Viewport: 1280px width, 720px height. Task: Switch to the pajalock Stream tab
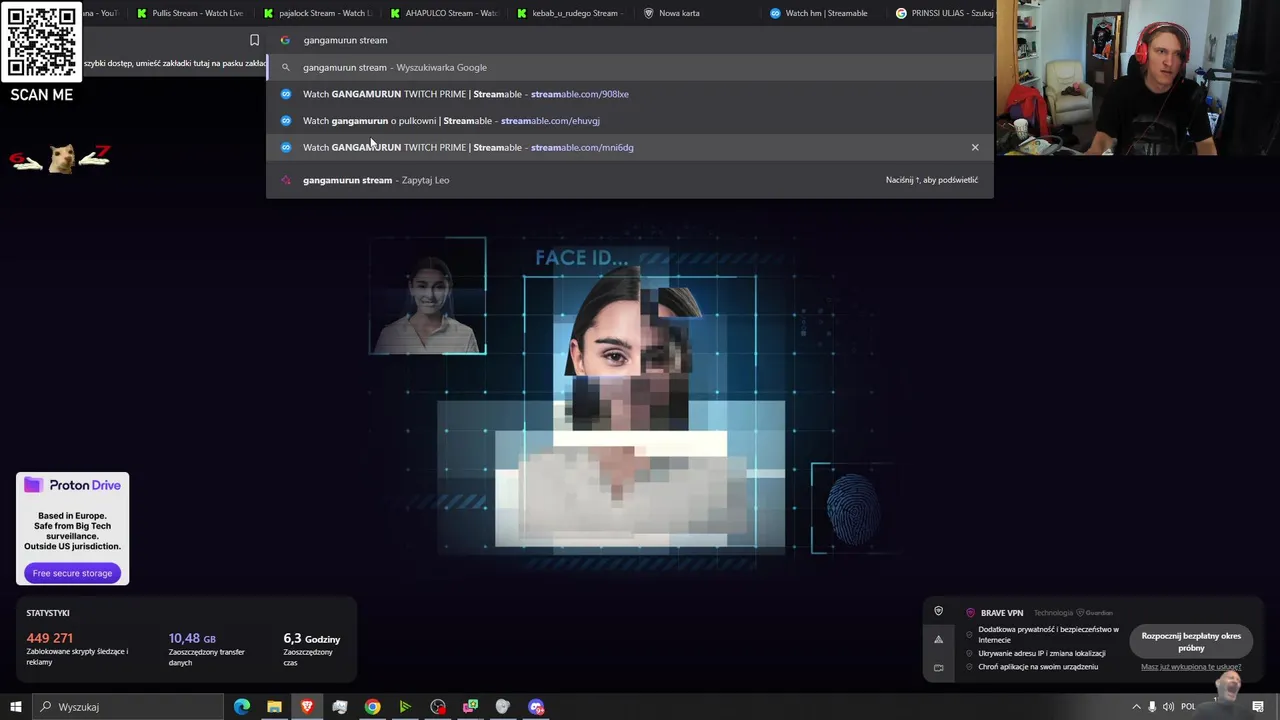pos(316,13)
